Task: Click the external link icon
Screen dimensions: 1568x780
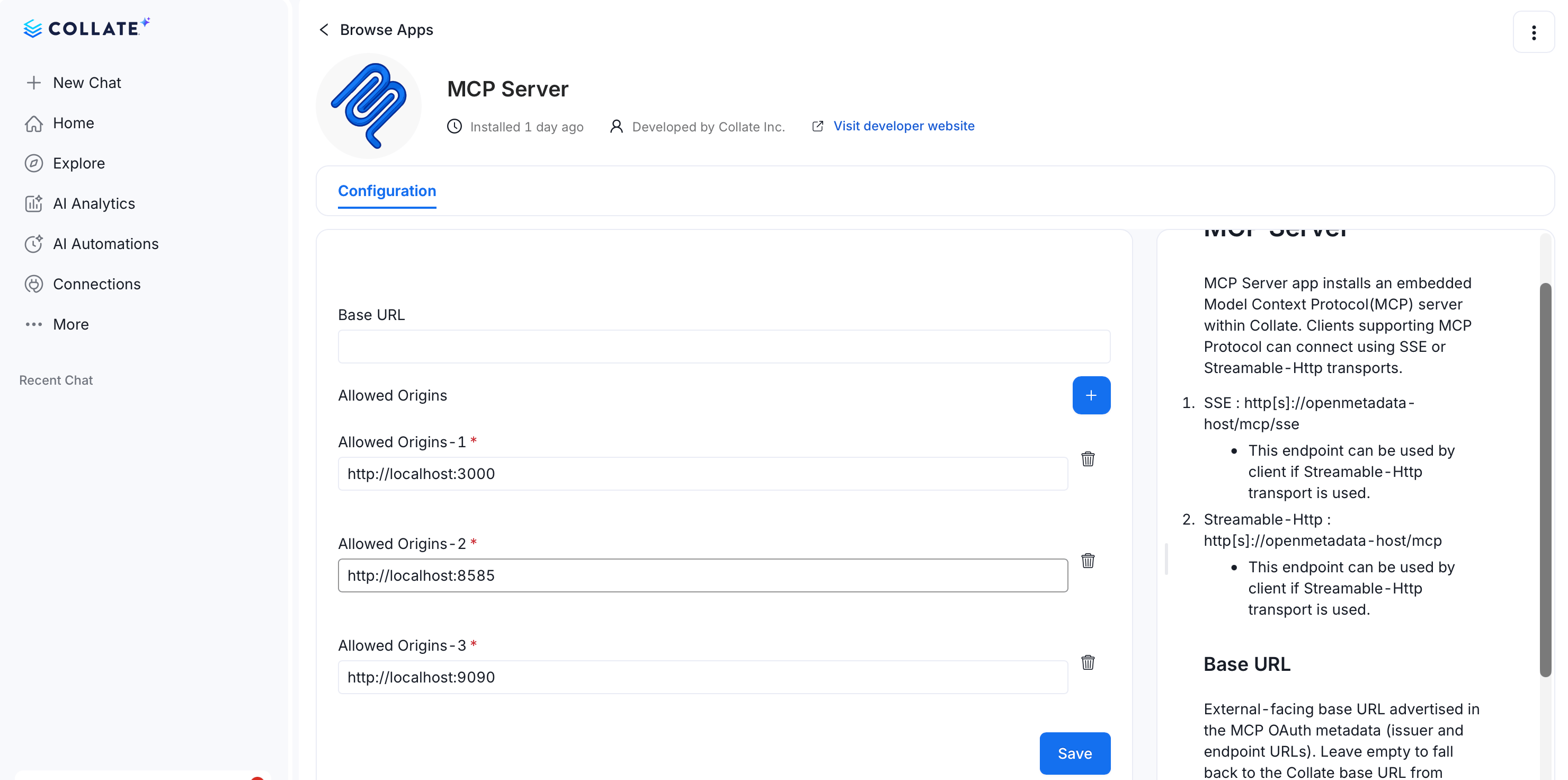Action: pyautogui.click(x=817, y=126)
